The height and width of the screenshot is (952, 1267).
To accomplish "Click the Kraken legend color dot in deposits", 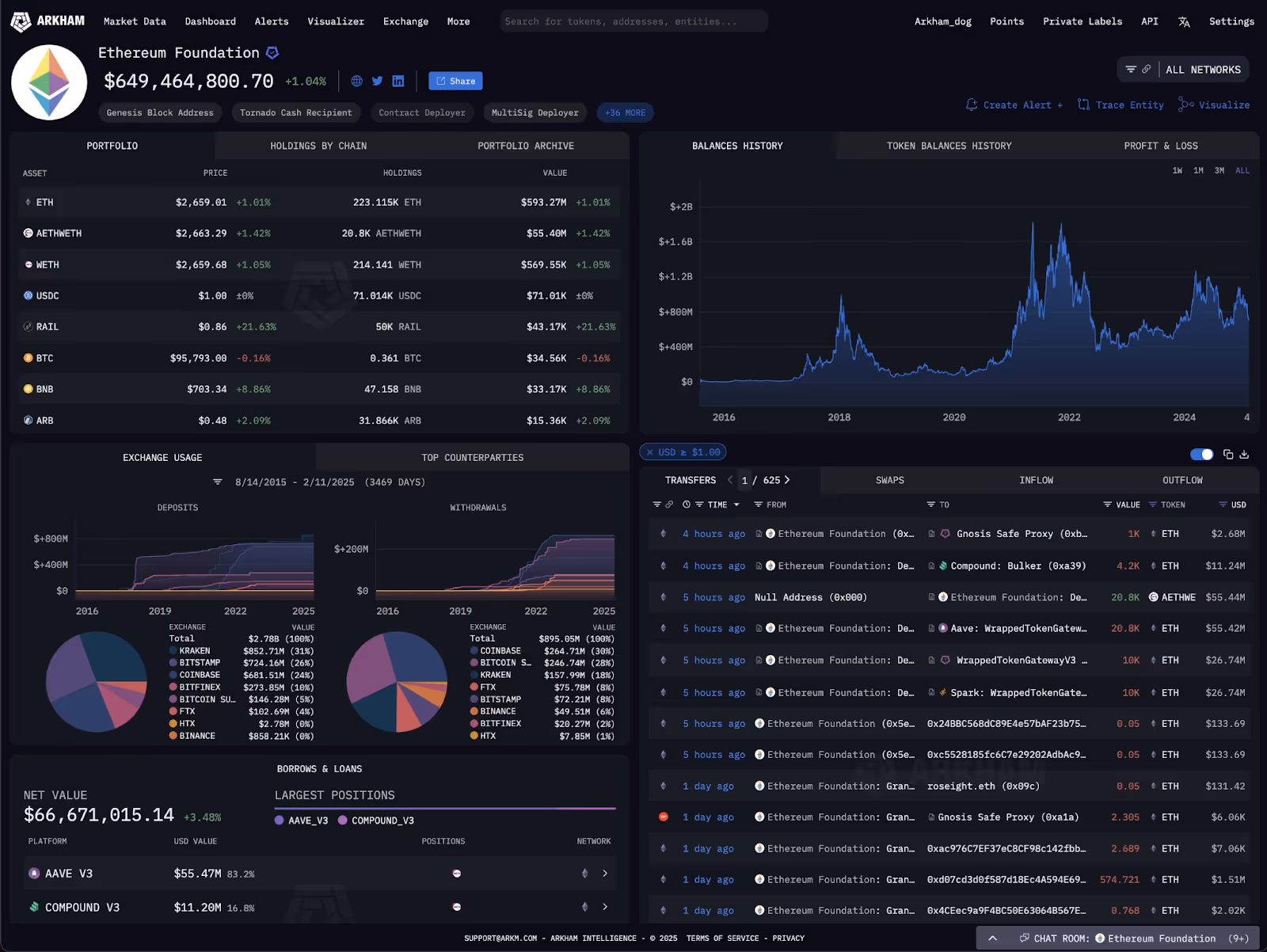I will coord(173,651).
